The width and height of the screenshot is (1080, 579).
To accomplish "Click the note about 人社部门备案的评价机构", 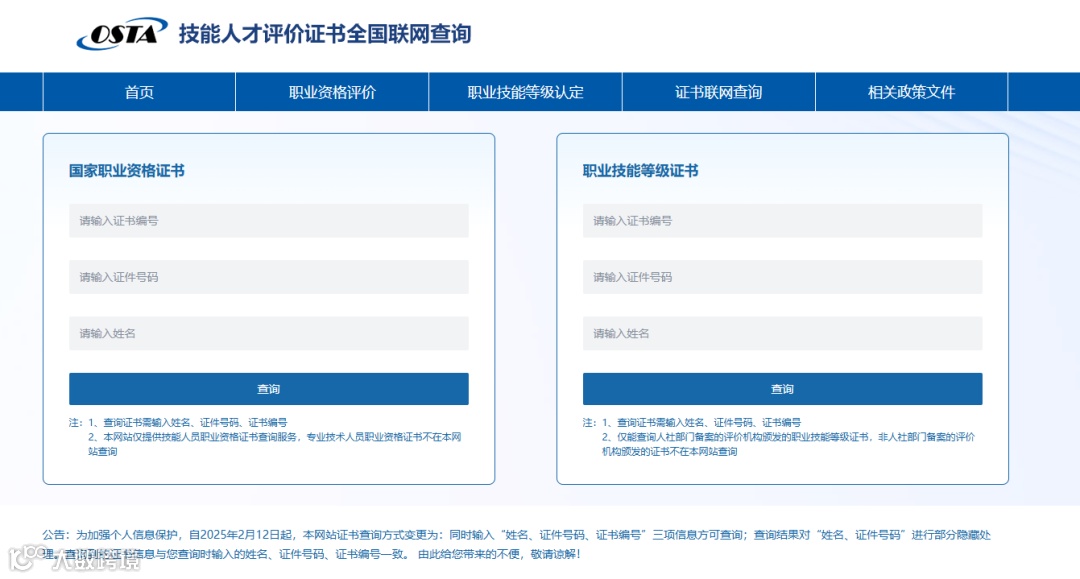I will tap(788, 444).
